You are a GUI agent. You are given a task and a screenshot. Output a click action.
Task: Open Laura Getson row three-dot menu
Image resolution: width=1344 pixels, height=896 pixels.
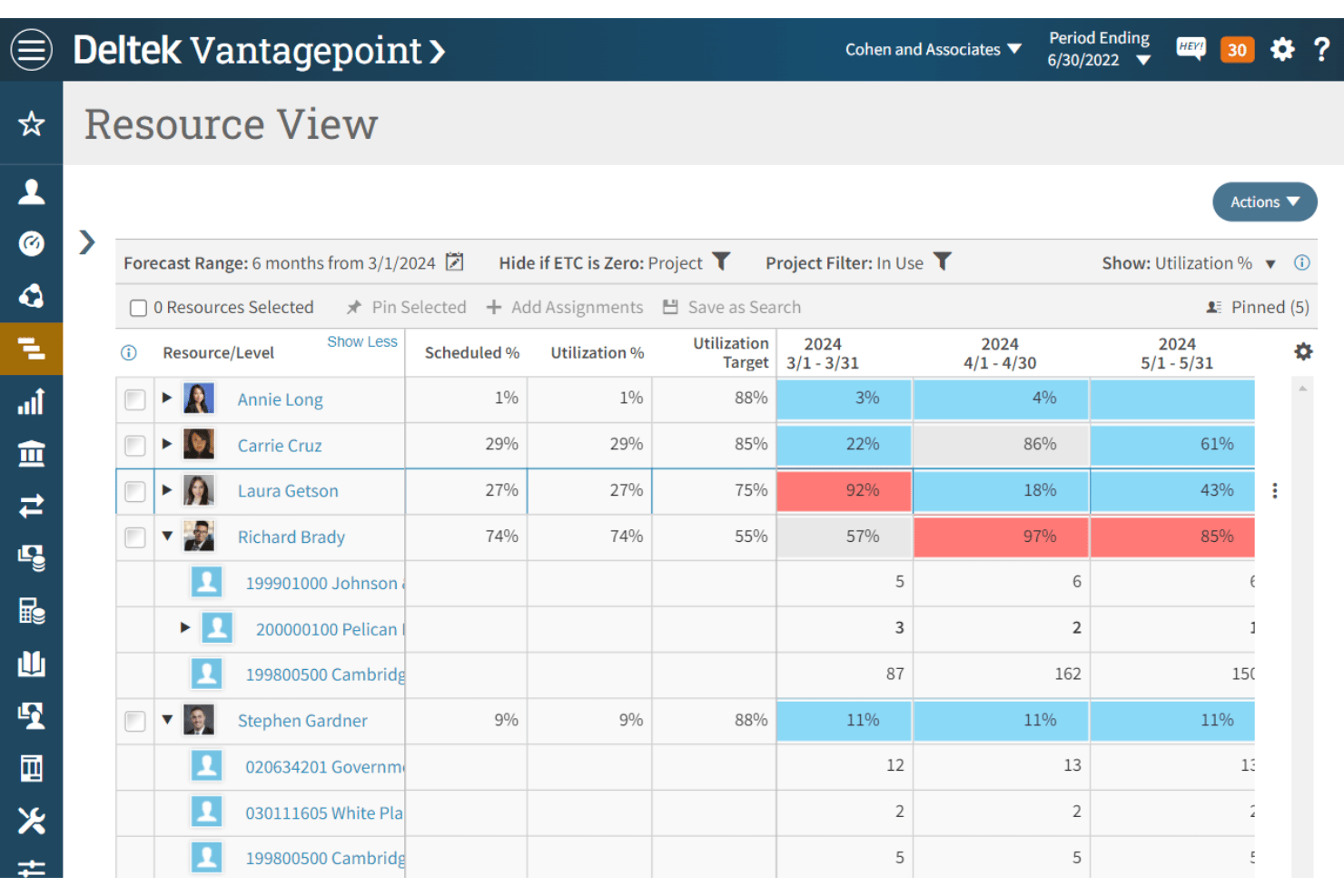(x=1275, y=490)
